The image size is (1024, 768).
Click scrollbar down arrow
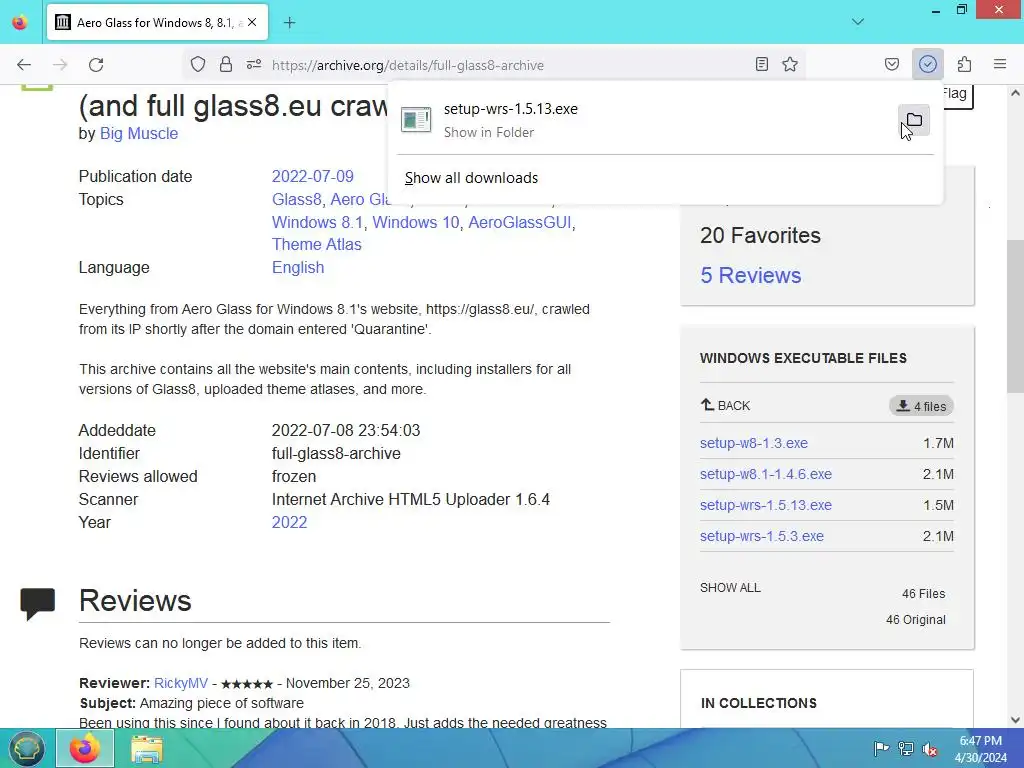pos(1015,720)
